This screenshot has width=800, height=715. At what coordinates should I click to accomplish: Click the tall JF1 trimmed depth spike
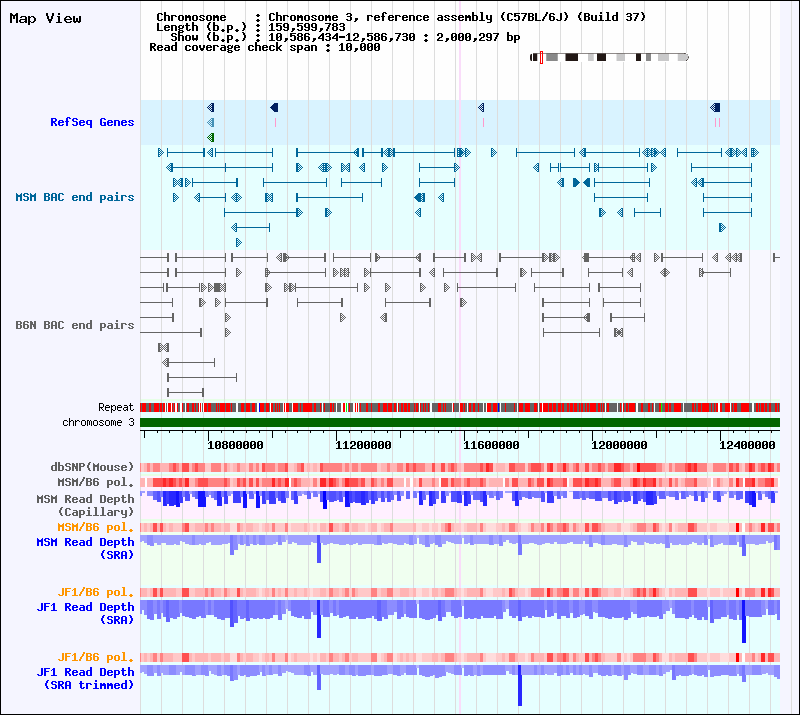coord(520,685)
